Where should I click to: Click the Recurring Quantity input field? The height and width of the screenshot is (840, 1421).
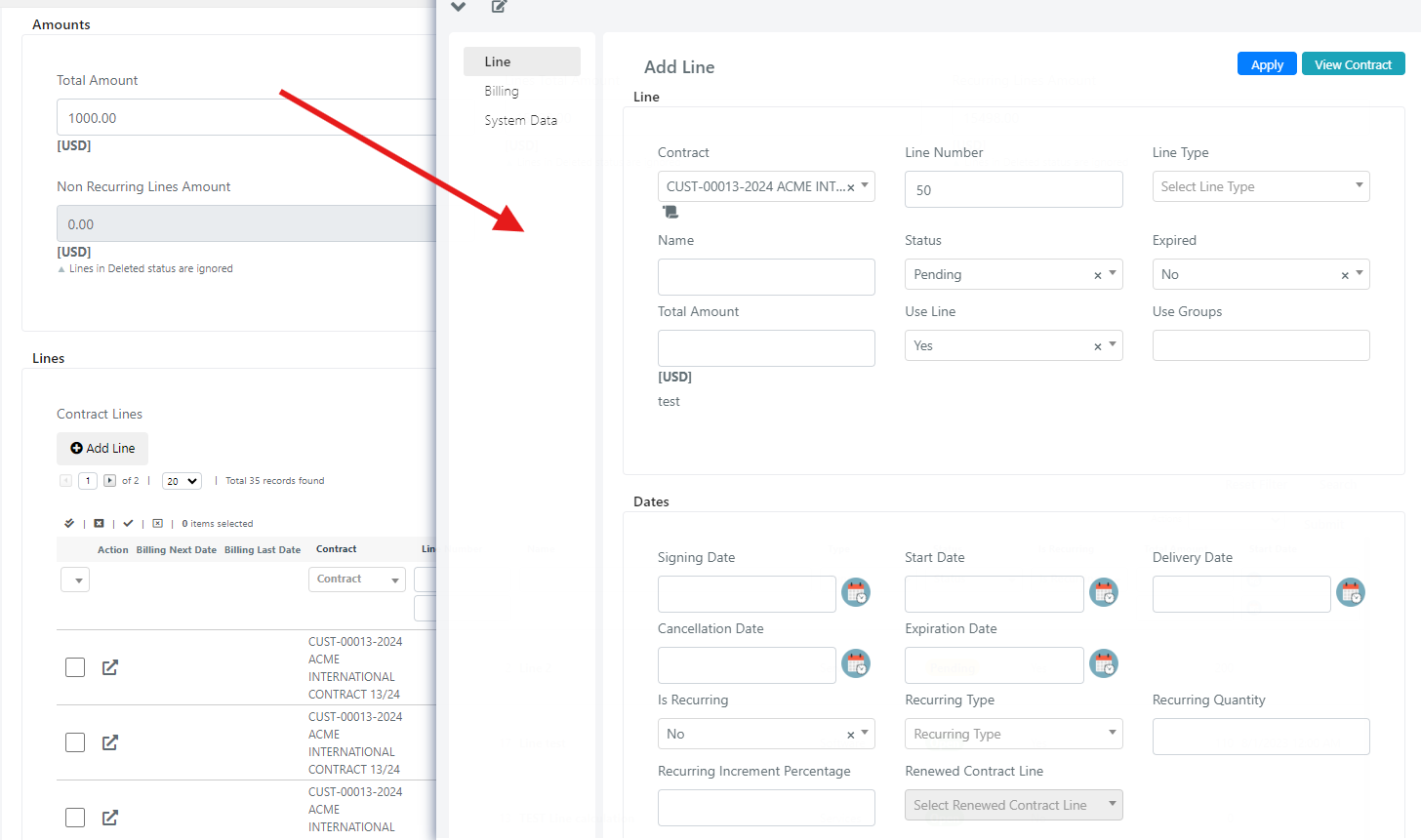click(1261, 737)
